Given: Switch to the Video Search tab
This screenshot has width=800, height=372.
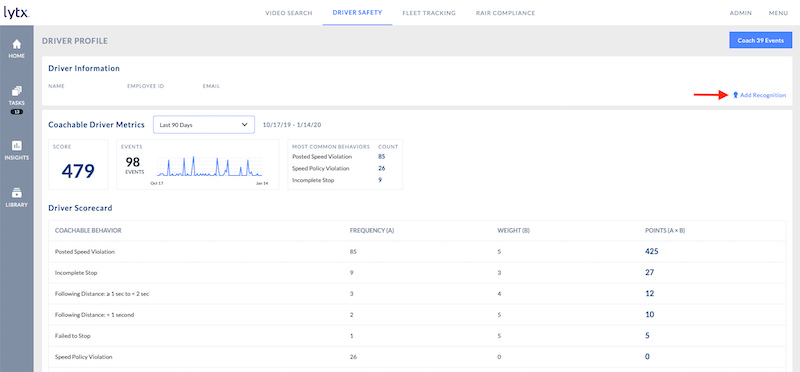Looking at the screenshot, I should point(288,13).
